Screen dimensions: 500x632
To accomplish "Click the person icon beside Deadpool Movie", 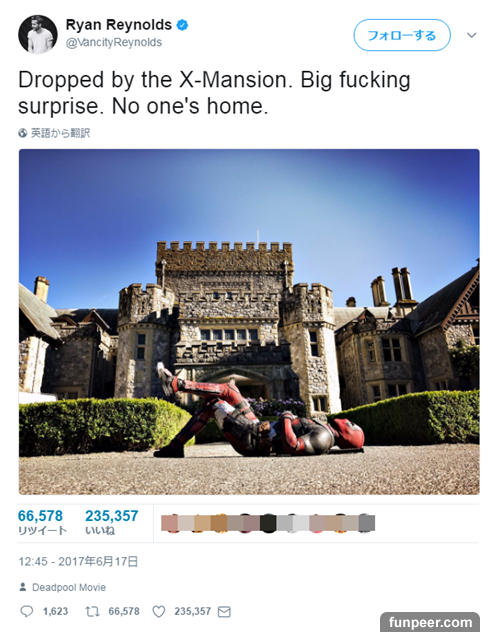I will tap(23, 587).
